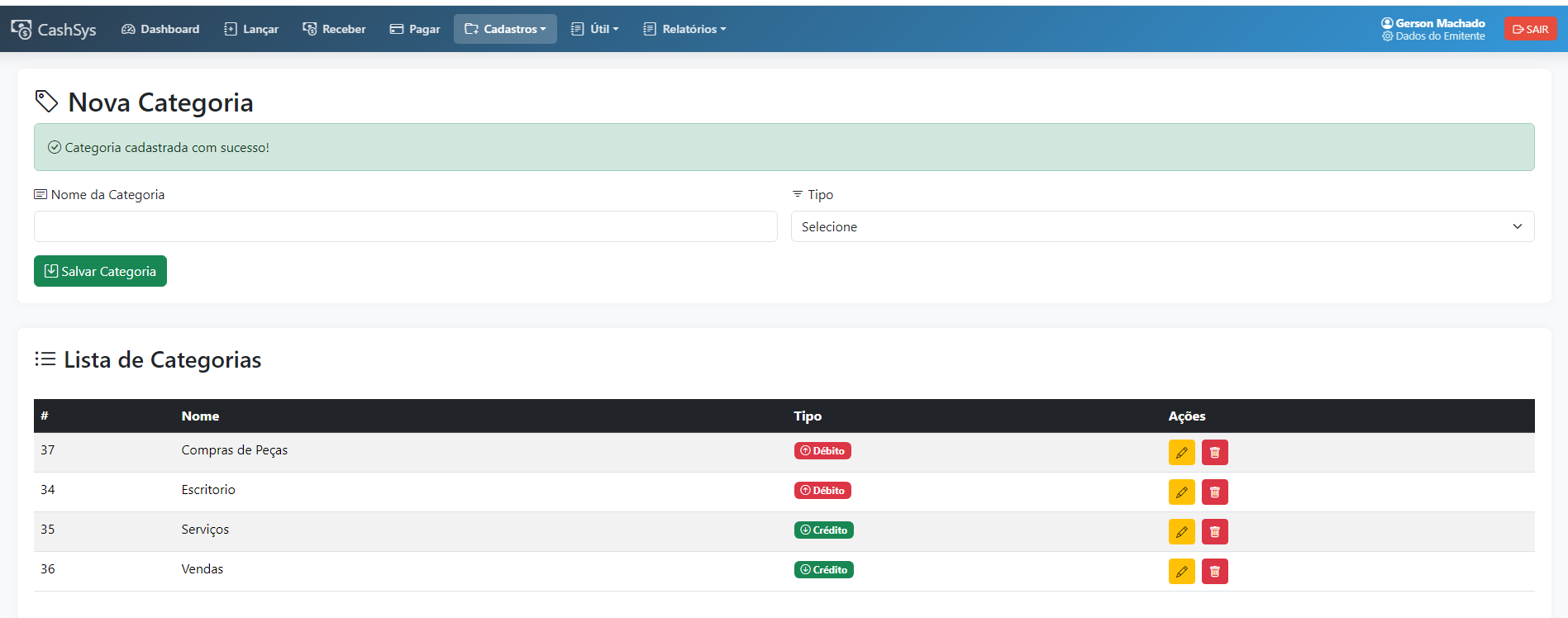This screenshot has height=618, width=1568.
Task: Click the edit pencil for Escritorio row
Action: pyautogui.click(x=1181, y=492)
